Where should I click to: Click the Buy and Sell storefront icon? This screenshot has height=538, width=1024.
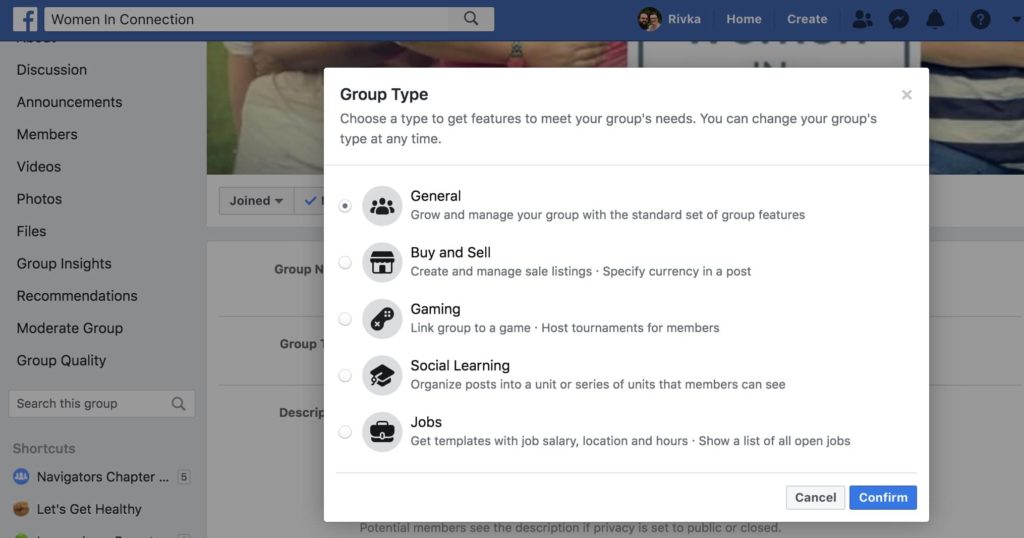click(382, 262)
